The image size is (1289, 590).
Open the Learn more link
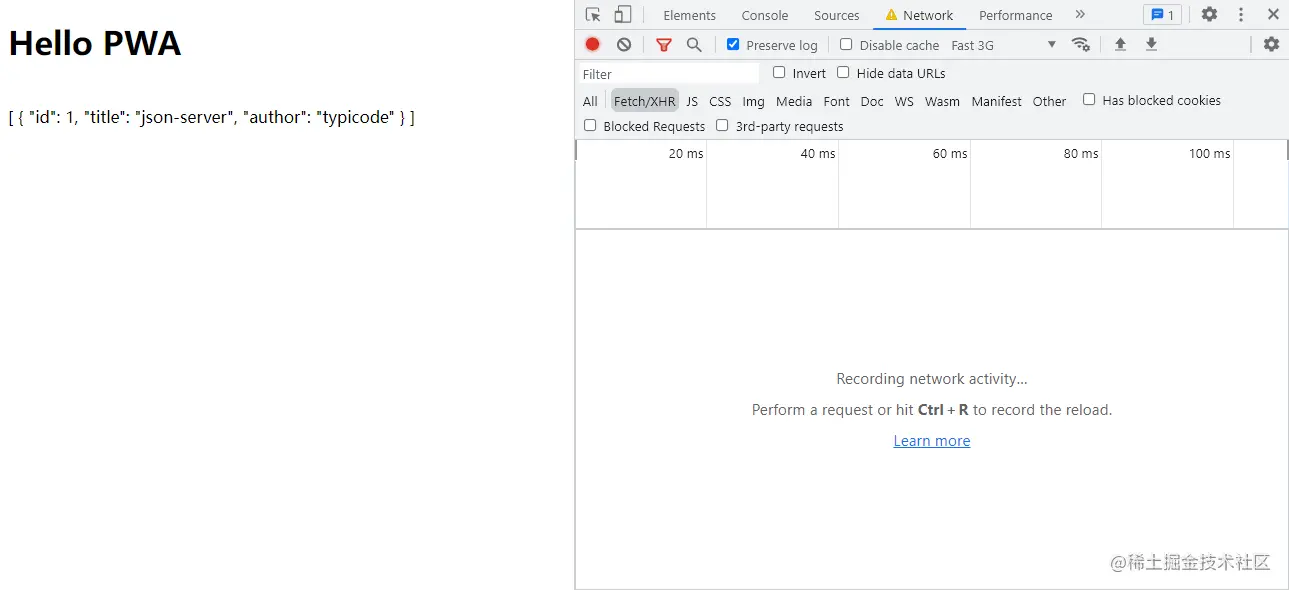[x=932, y=441]
